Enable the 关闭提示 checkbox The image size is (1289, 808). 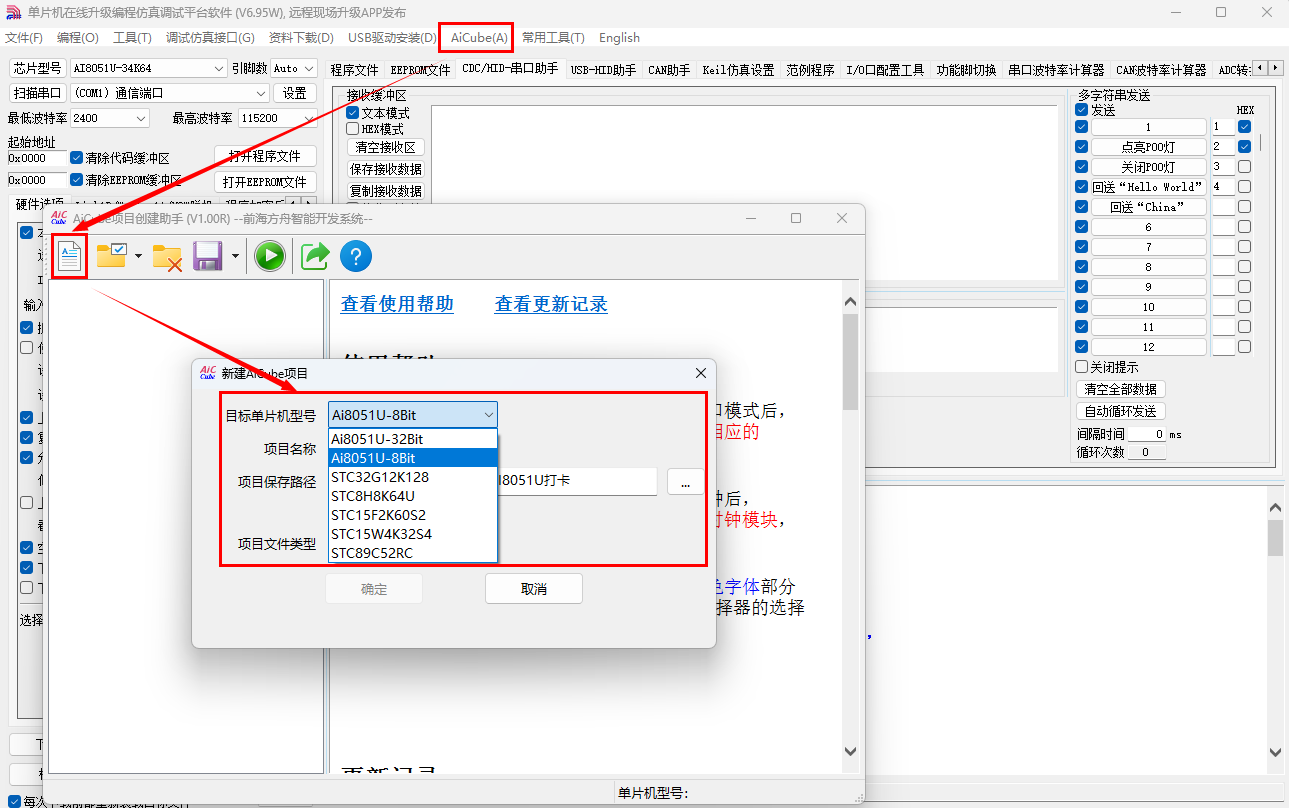(x=1081, y=367)
